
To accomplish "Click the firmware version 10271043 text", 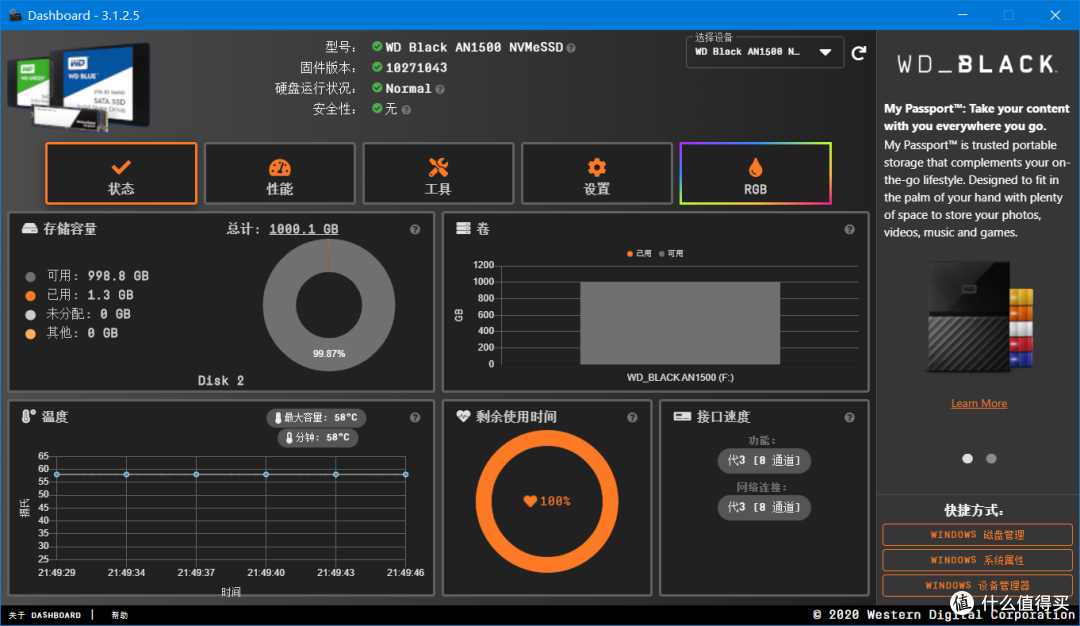I will point(416,67).
